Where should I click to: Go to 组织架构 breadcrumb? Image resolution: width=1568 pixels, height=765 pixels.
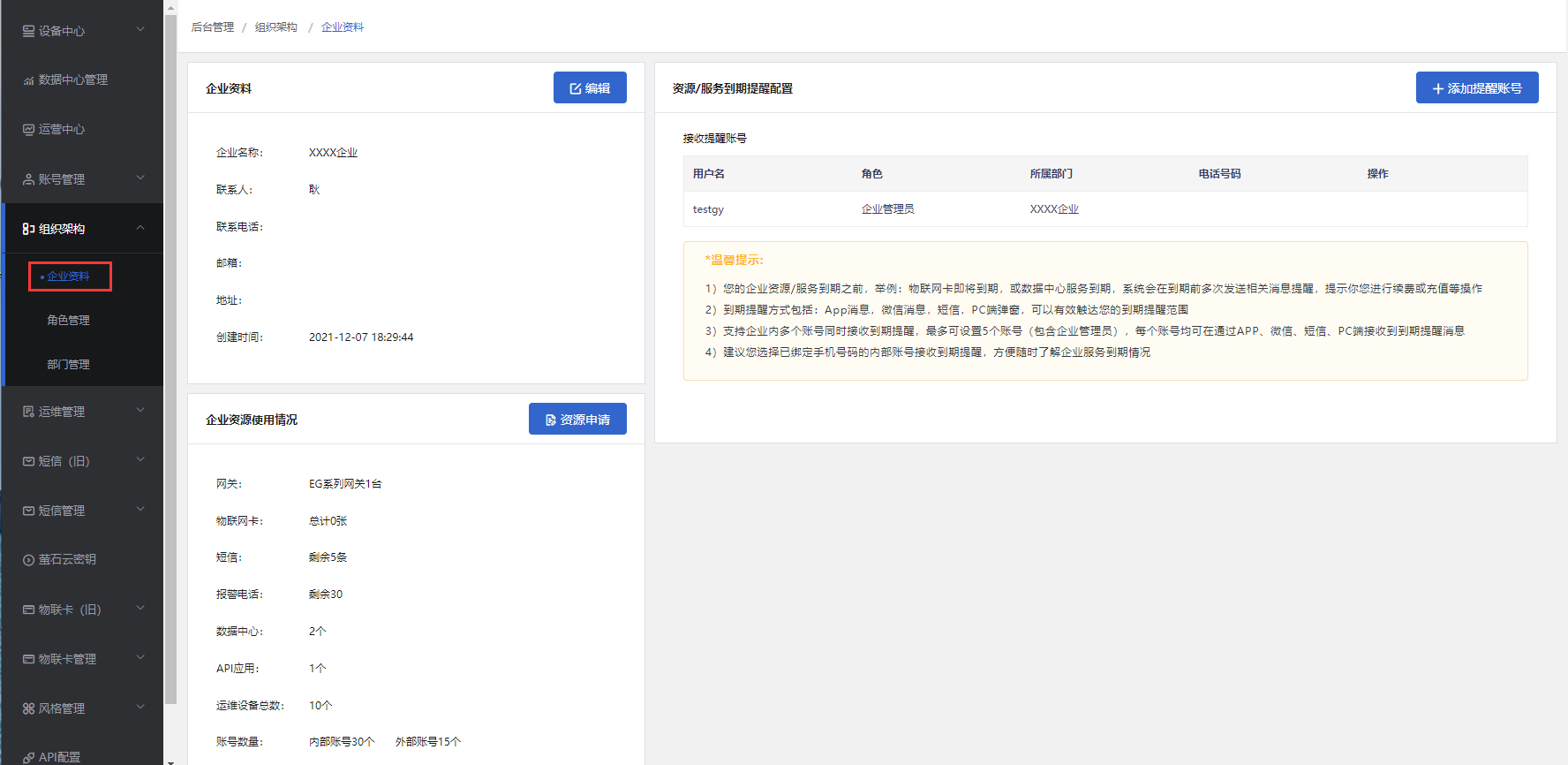pyautogui.click(x=276, y=27)
